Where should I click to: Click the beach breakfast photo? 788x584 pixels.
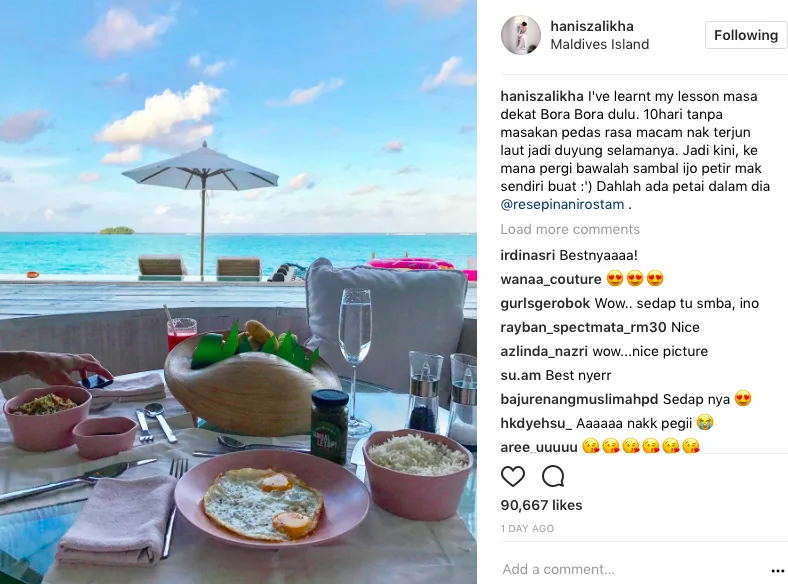(238, 292)
